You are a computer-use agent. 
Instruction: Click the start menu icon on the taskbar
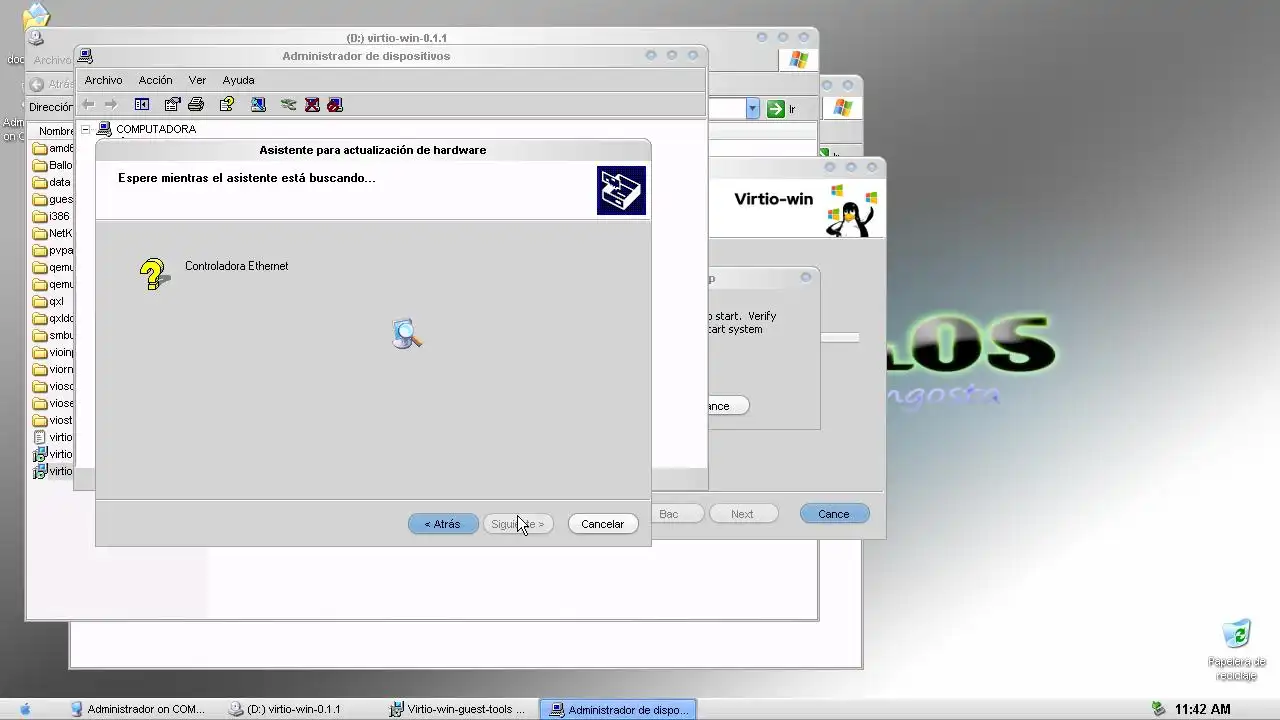tap(25, 709)
